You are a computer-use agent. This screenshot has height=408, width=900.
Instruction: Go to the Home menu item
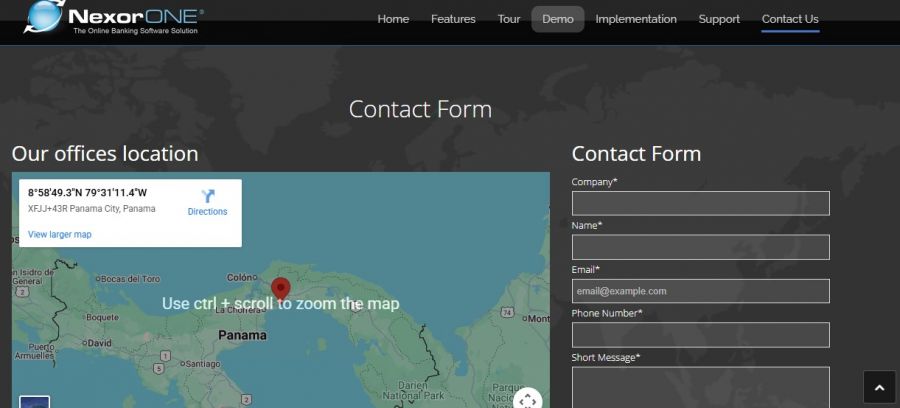393,19
